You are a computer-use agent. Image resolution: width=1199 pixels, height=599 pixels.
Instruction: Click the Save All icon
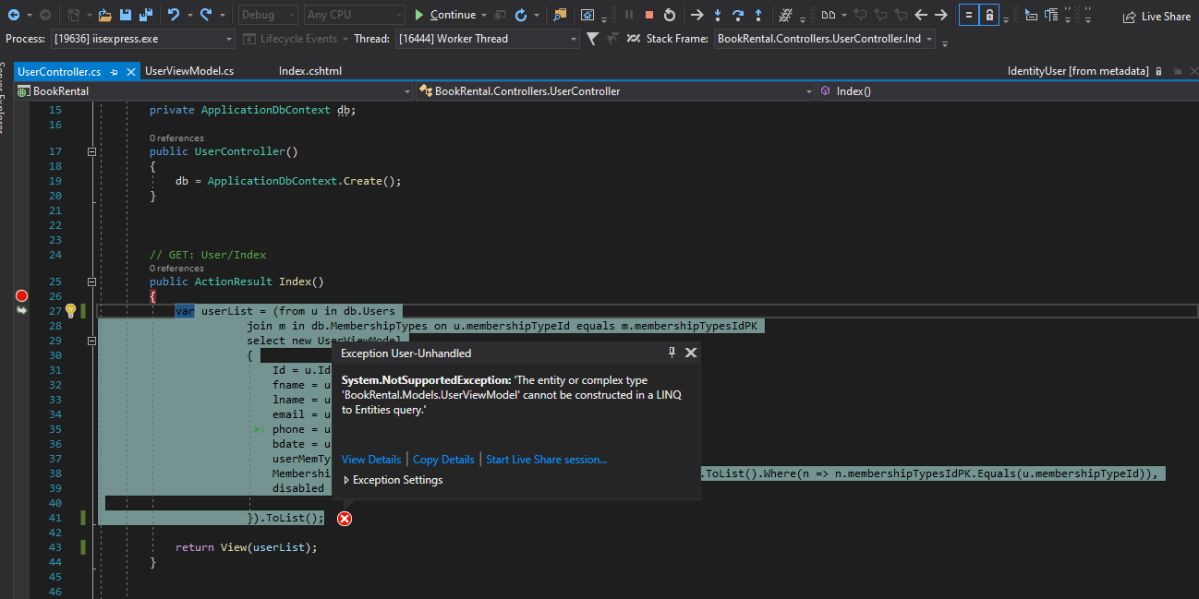pos(145,15)
